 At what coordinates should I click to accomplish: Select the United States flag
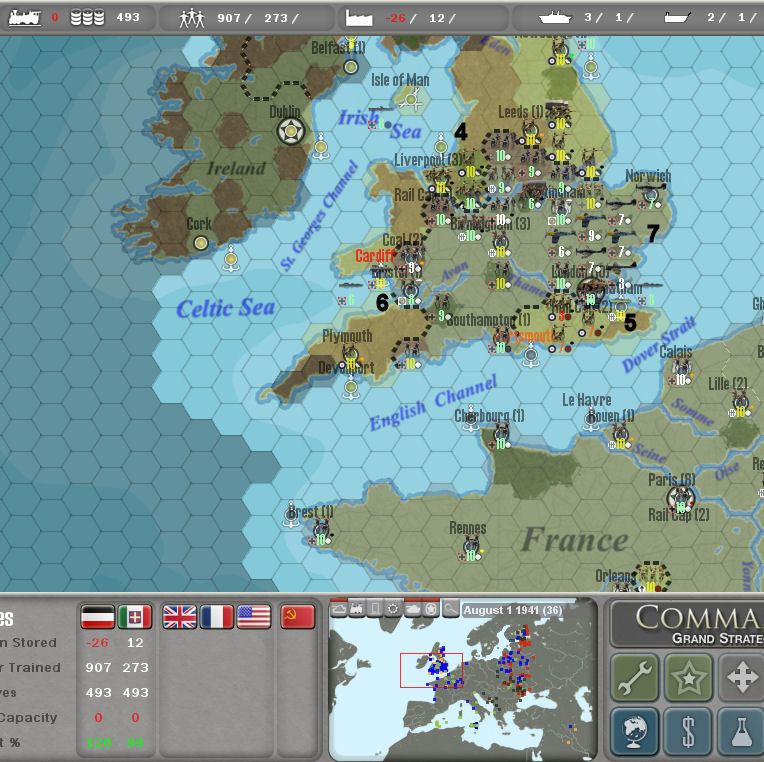254,617
